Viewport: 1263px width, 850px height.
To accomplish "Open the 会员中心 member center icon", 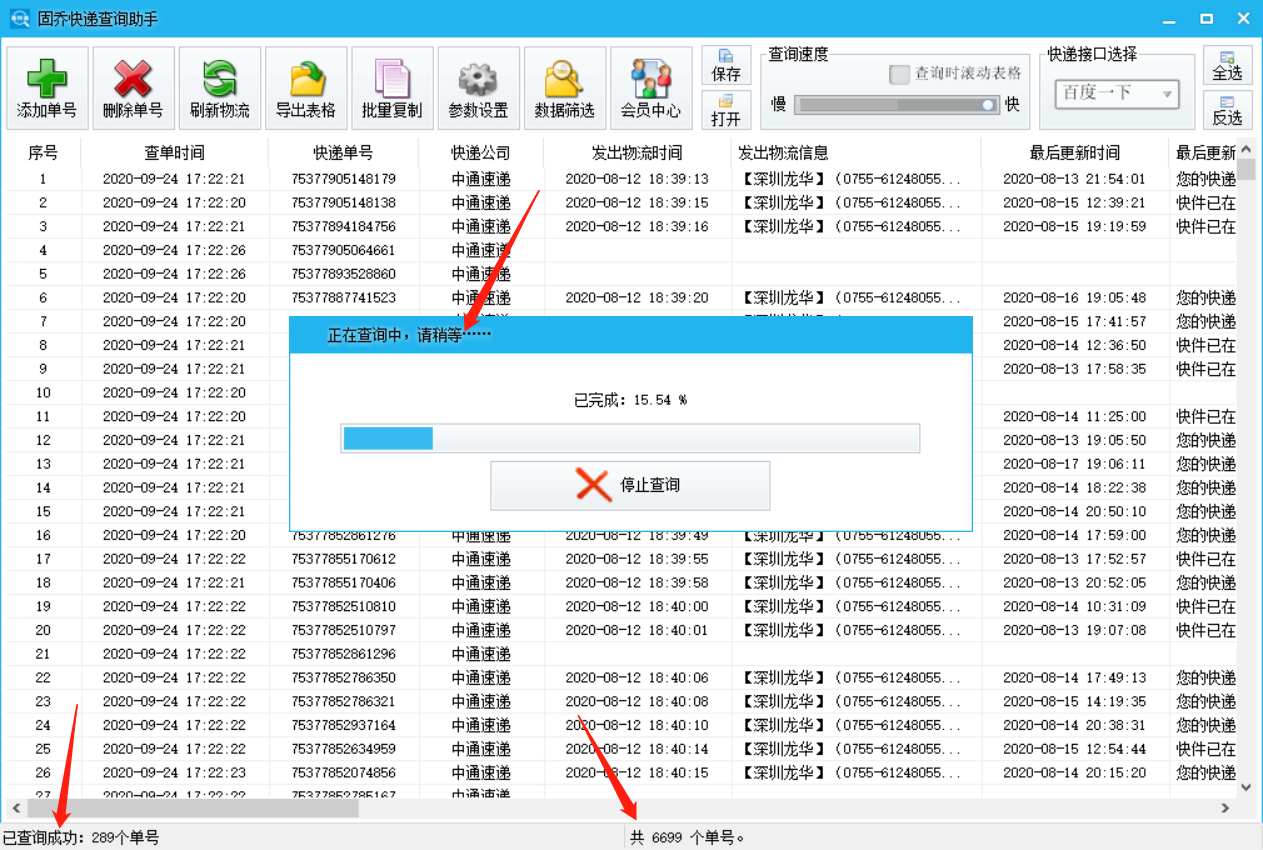I will 651,88.
